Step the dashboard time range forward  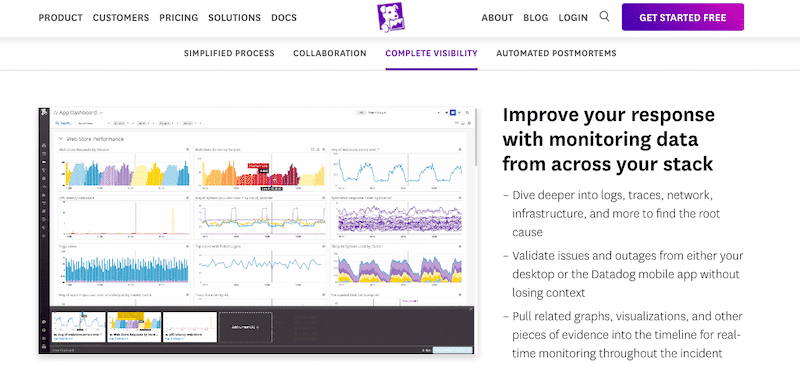tap(459, 113)
